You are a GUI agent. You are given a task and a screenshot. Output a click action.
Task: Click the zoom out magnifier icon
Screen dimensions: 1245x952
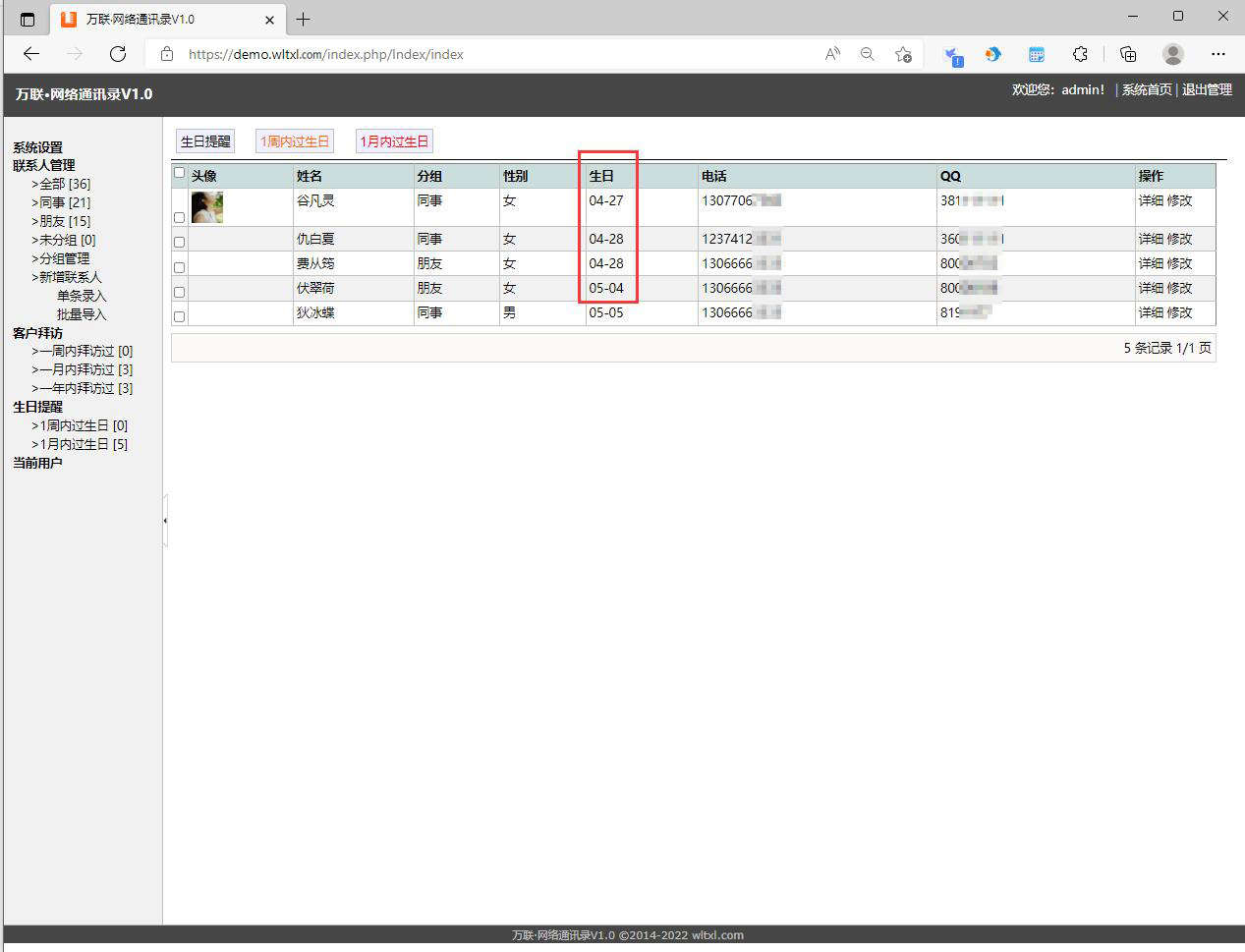pyautogui.click(x=867, y=54)
